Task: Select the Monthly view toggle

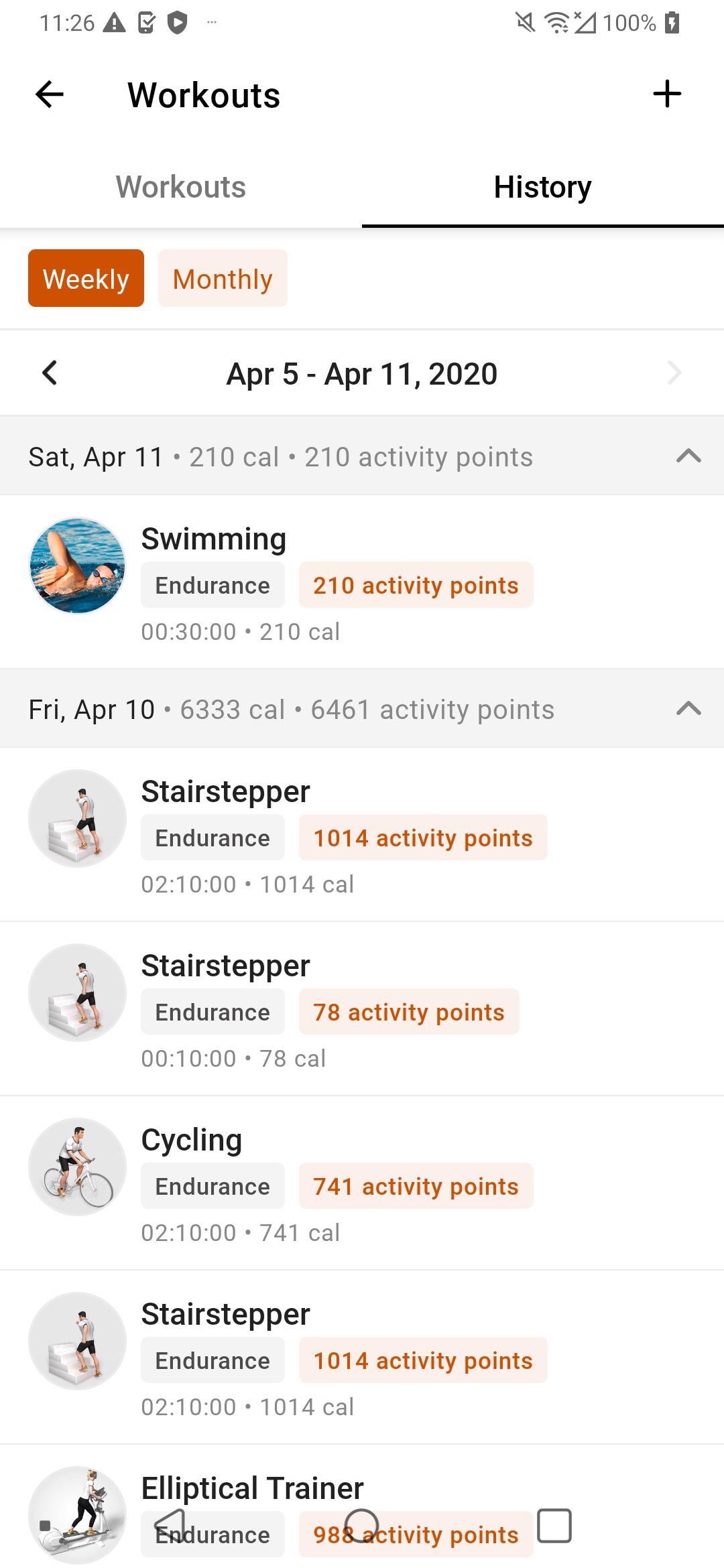Action: click(223, 278)
